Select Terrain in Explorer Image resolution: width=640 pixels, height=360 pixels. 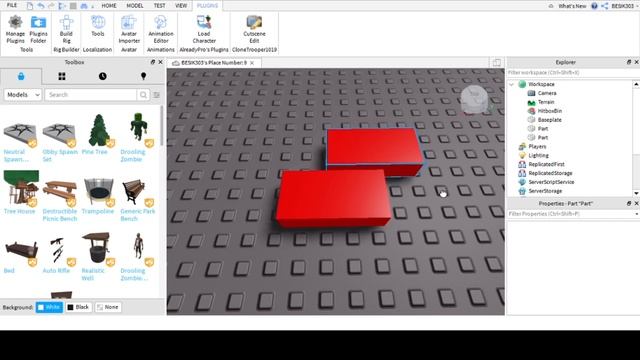click(546, 102)
